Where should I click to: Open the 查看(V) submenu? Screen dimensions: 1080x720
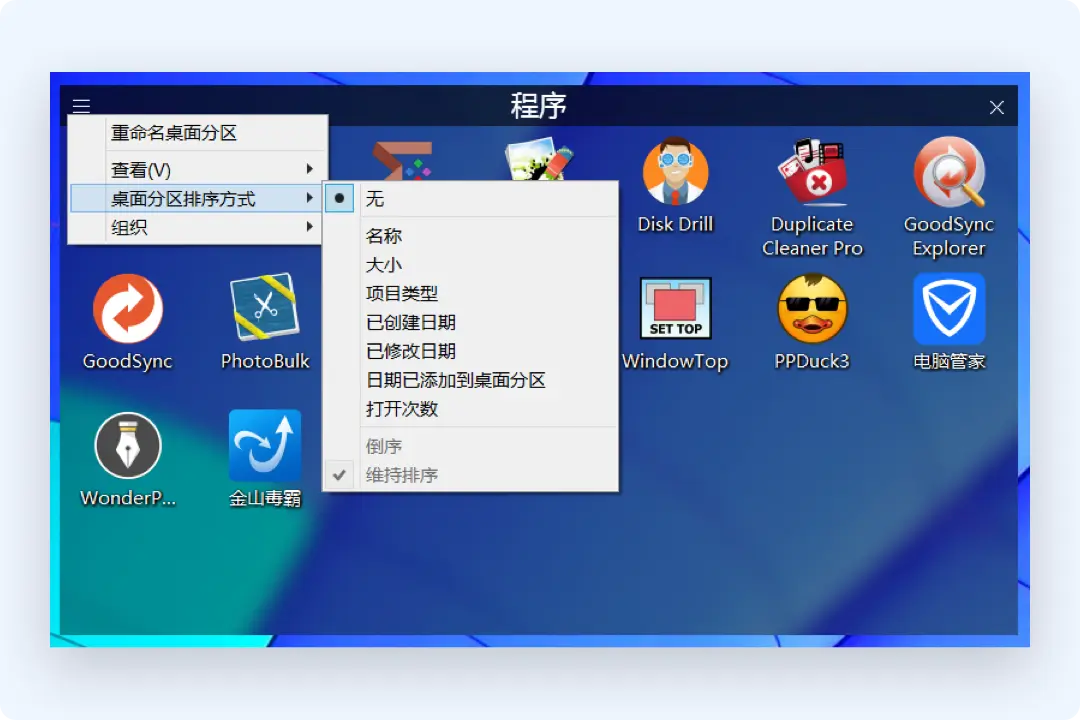pos(198,169)
